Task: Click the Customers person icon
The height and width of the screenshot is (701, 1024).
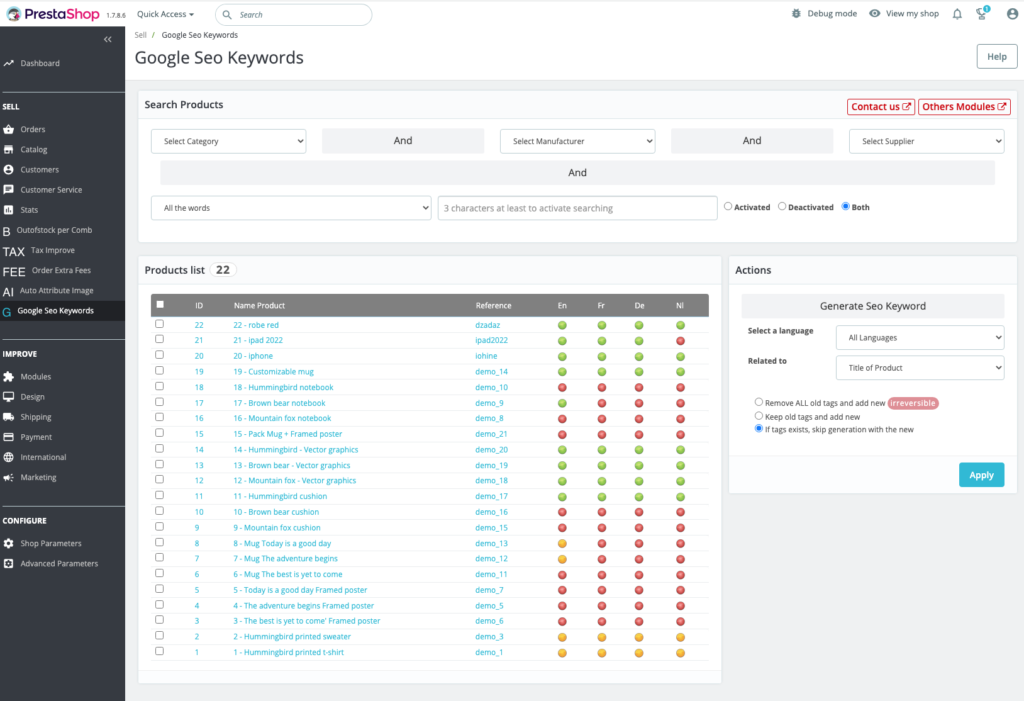Action: [x=8, y=169]
